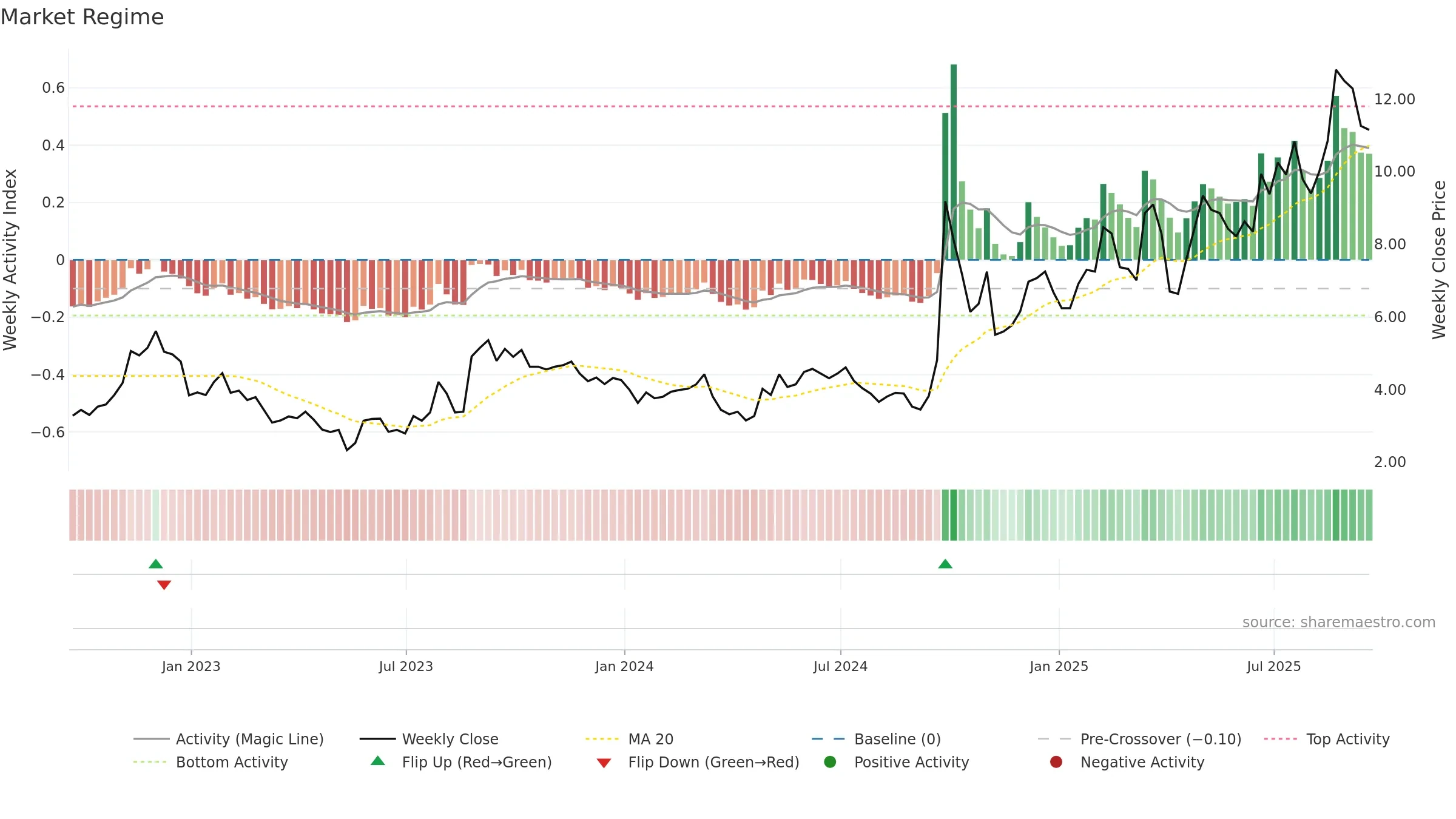Viewport: 1456px width, 819px height.
Task: Click the 12.00 price axis tick
Action: (1394, 99)
